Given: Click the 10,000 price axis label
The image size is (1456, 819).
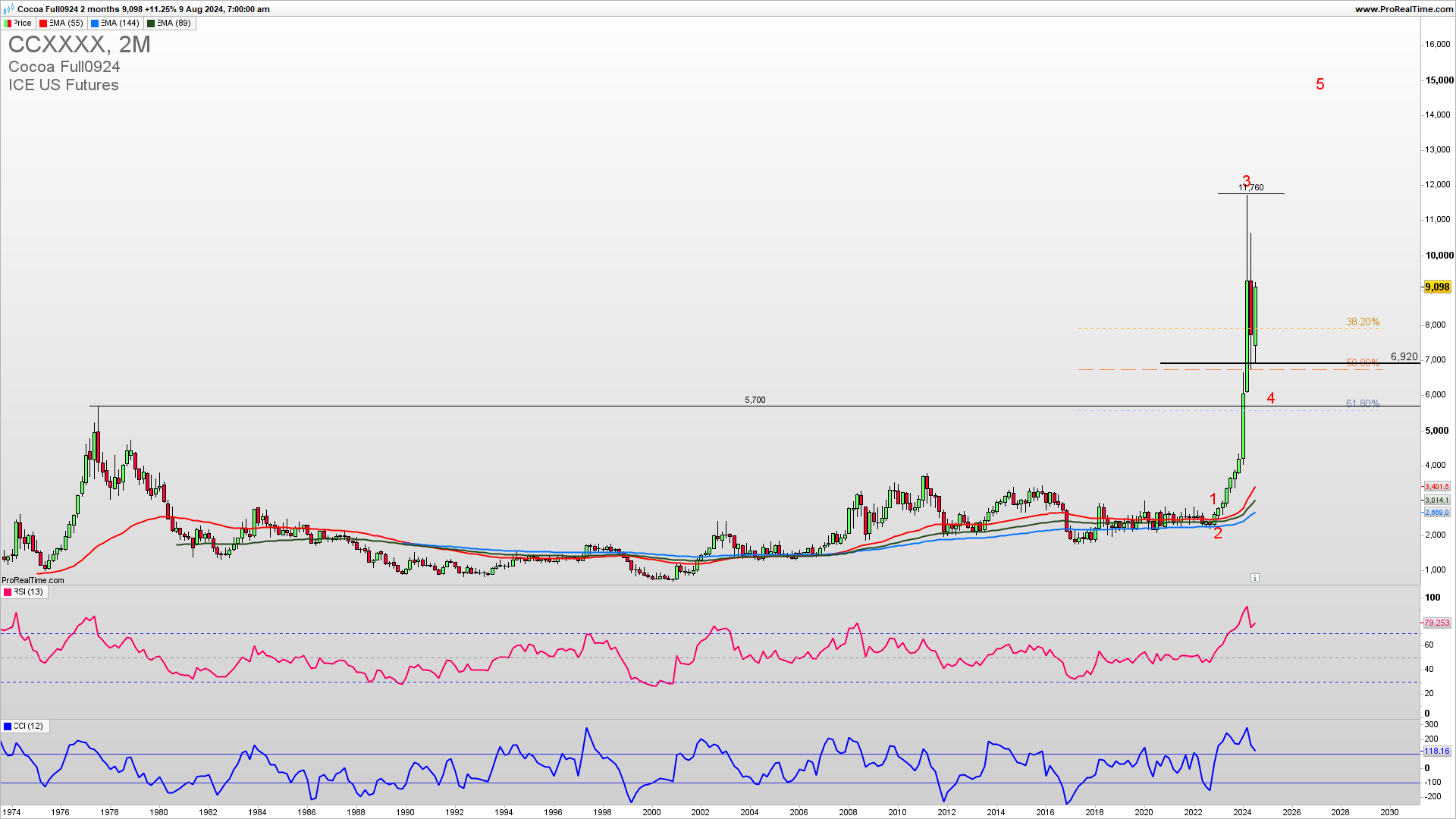Looking at the screenshot, I should tap(1439, 255).
